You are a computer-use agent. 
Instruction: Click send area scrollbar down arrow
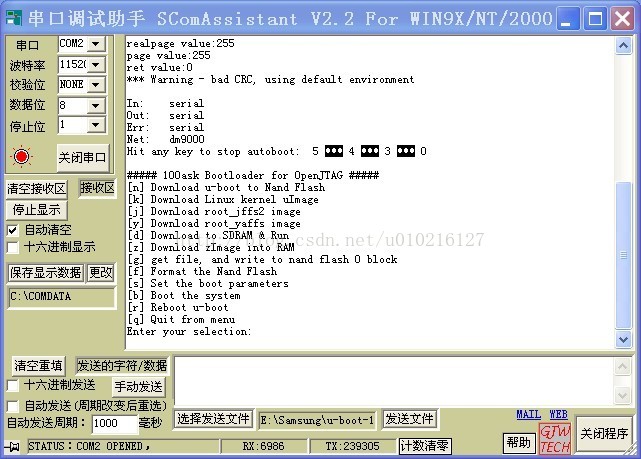(622, 395)
